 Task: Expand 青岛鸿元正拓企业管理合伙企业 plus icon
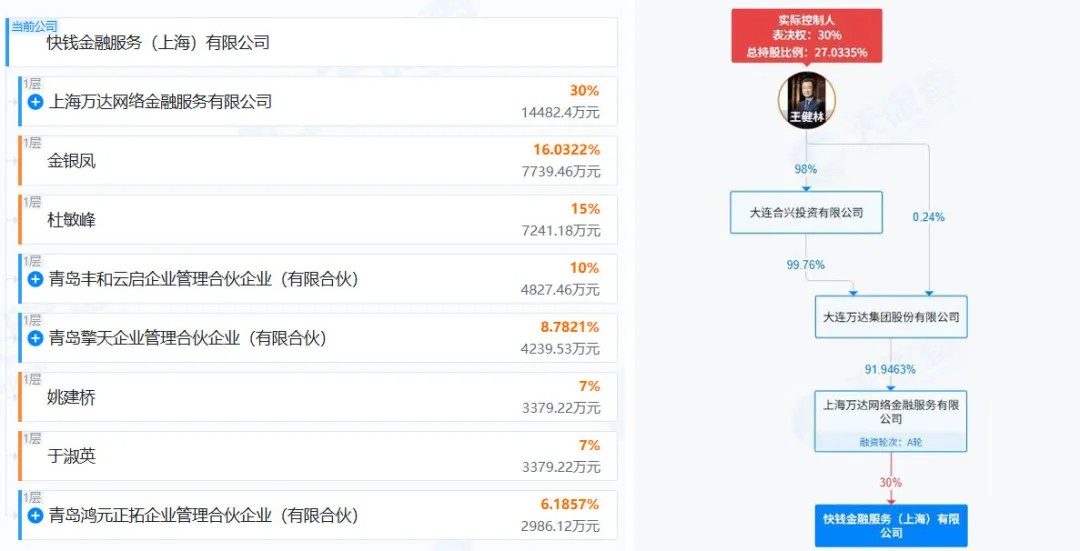pos(35,516)
